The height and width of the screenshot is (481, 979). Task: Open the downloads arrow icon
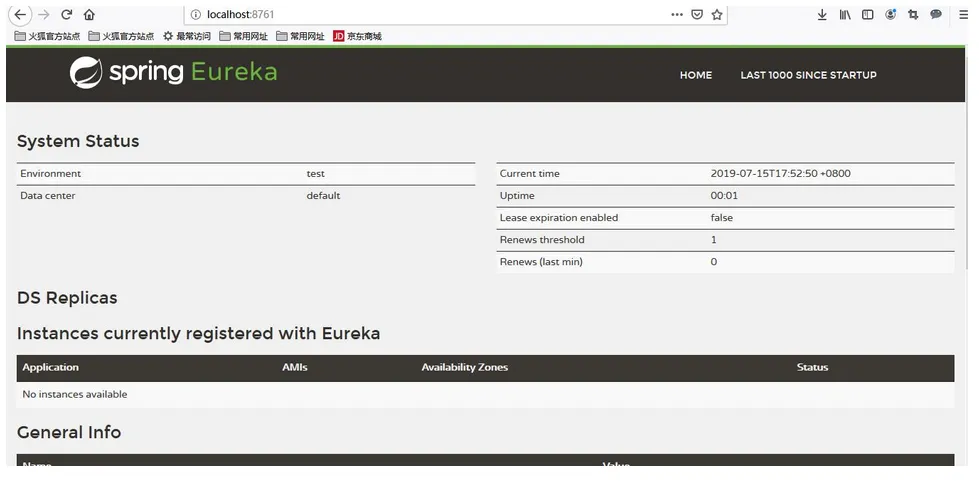click(822, 14)
